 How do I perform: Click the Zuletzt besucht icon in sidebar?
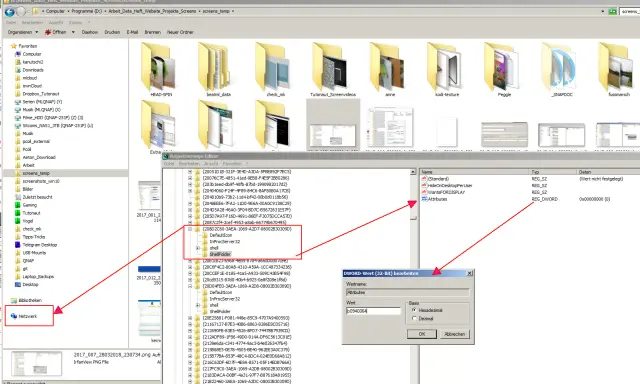(18, 197)
